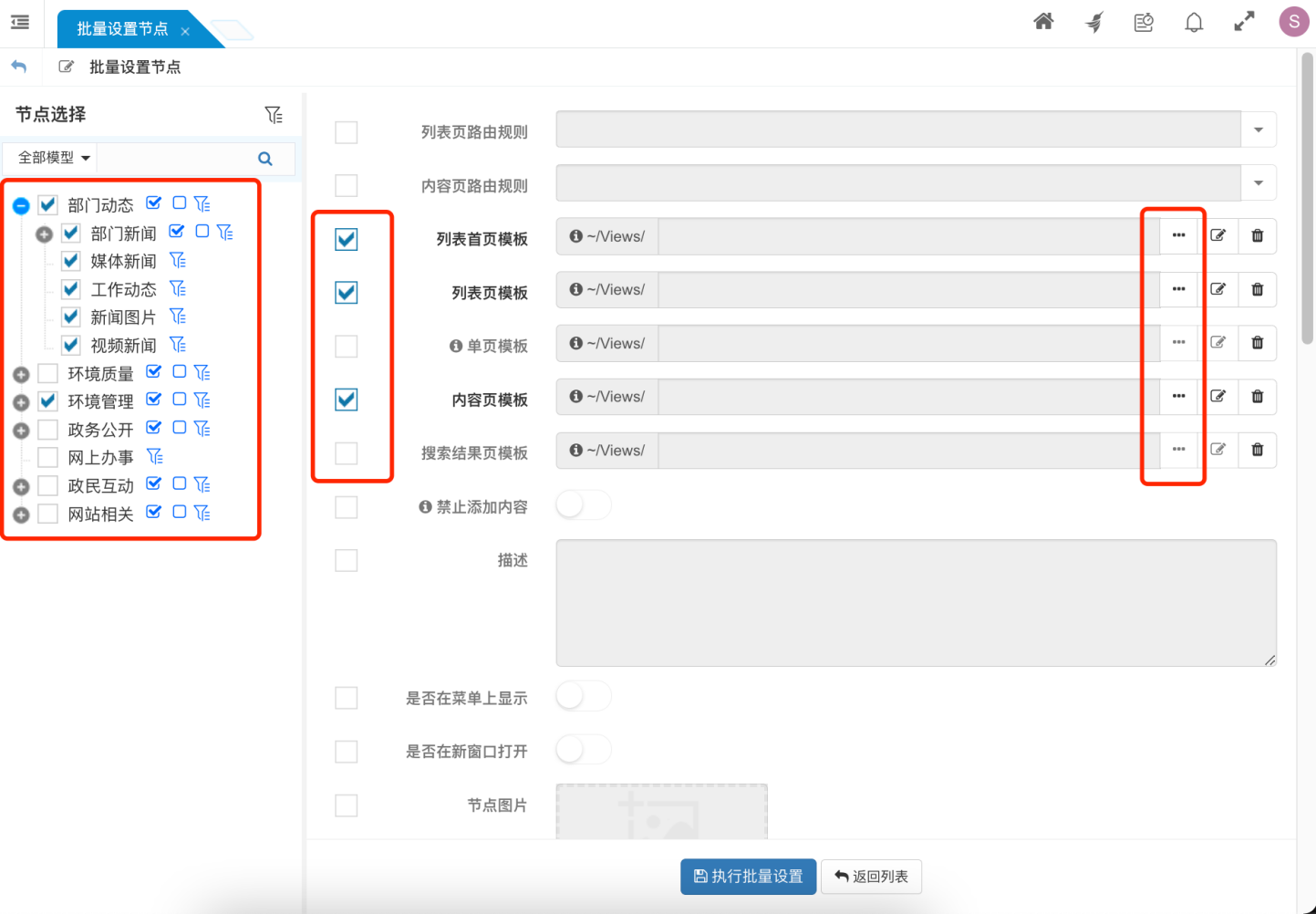Enable the 禁止添加内容 toggle switch
The height and width of the screenshot is (914, 1316).
tap(583, 504)
